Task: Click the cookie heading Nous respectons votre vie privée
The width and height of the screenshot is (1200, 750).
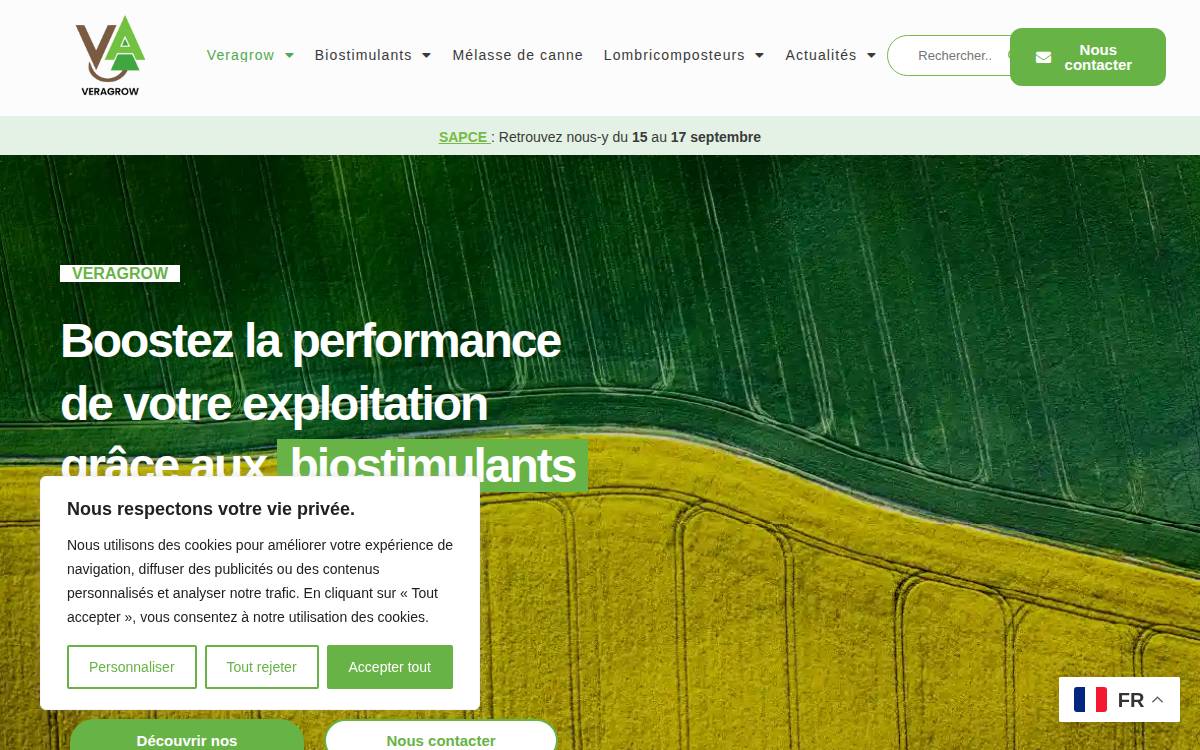Action: 211,509
